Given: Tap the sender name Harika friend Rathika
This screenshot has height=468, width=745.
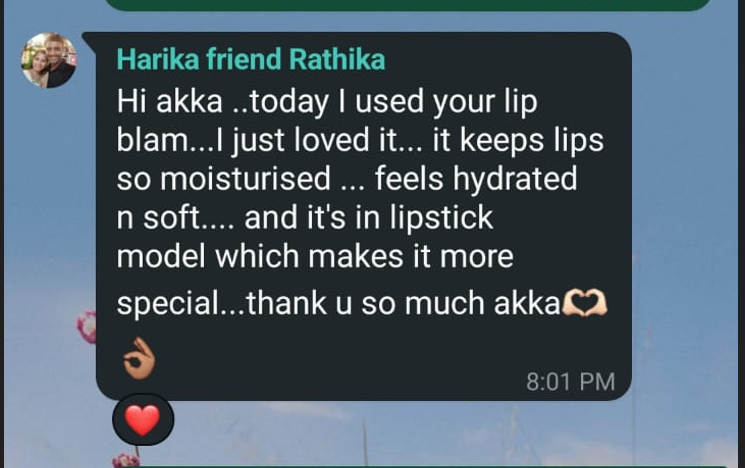Looking at the screenshot, I should pyautogui.click(x=251, y=60).
